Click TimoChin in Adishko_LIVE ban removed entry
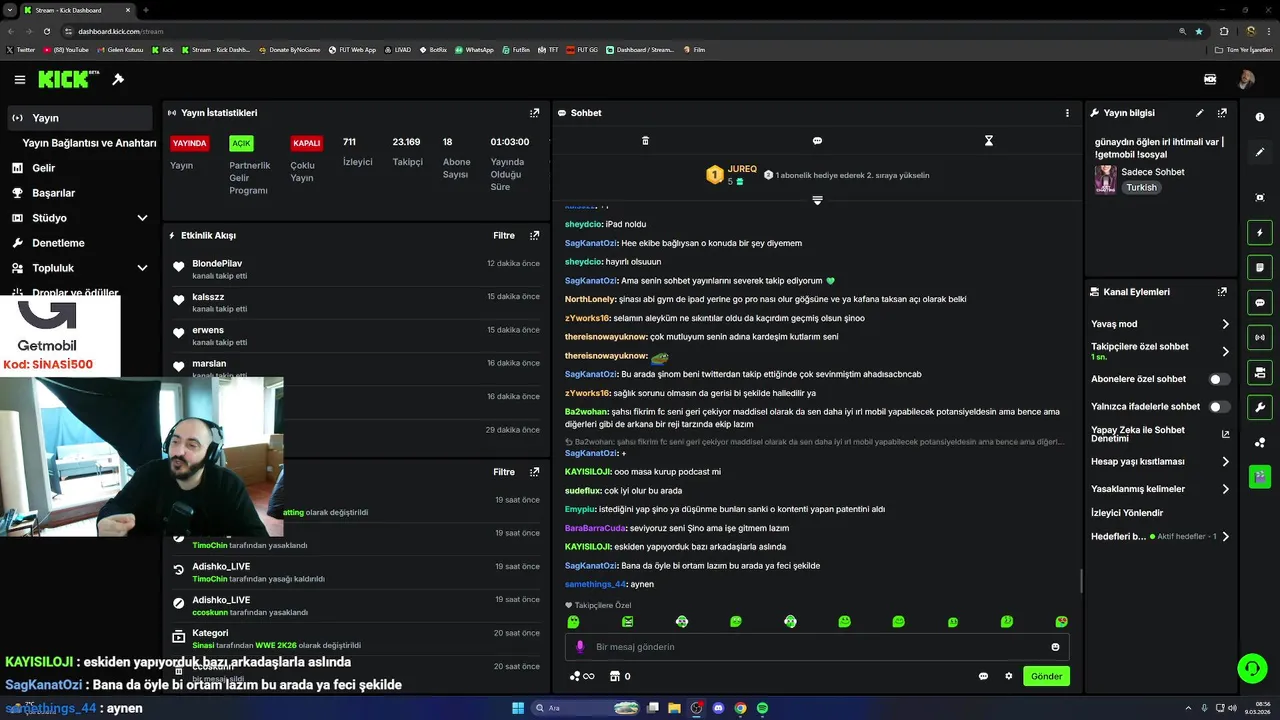Image resolution: width=1280 pixels, height=720 pixels. click(210, 579)
